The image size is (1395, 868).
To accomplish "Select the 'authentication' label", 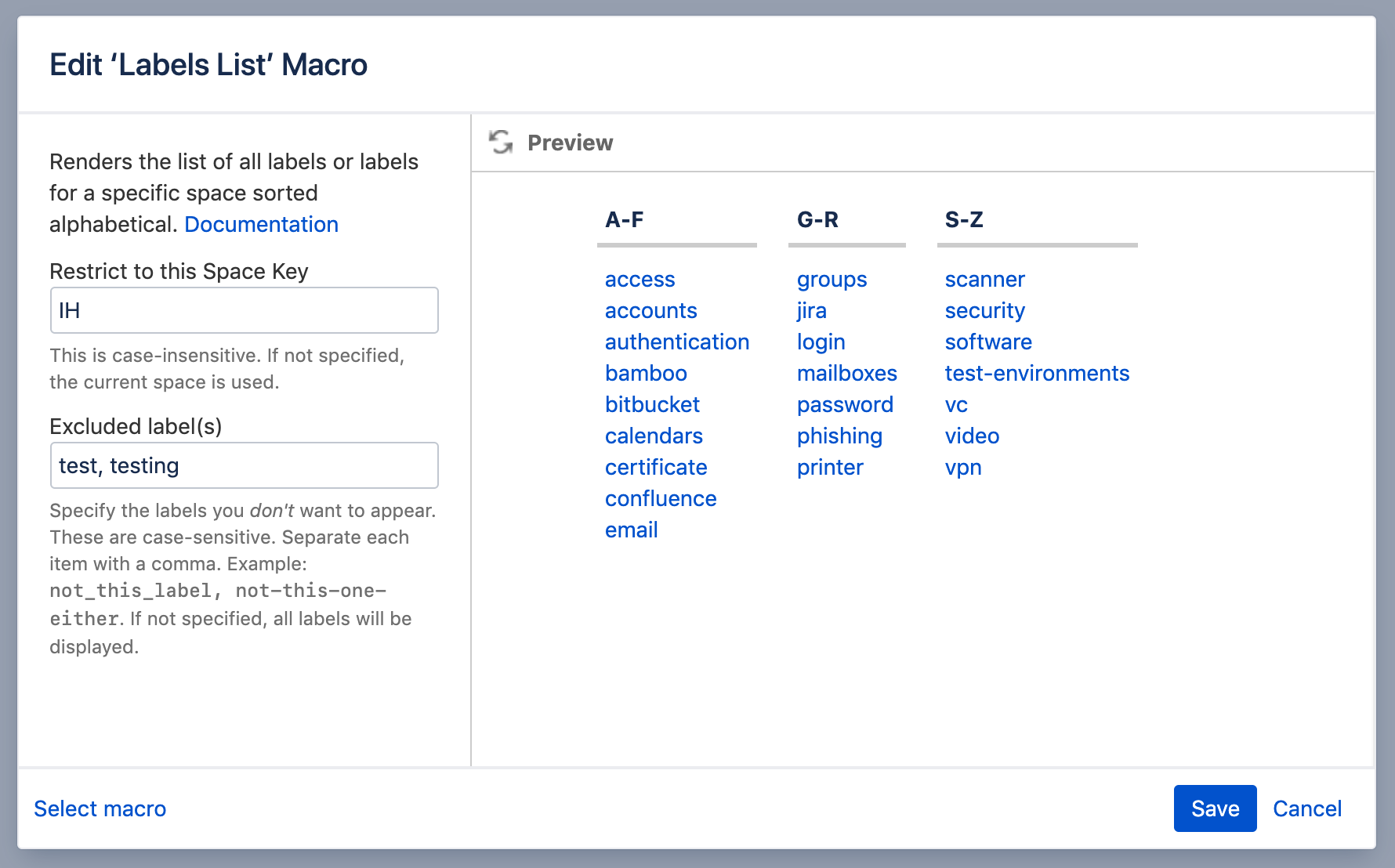I will (x=677, y=342).
